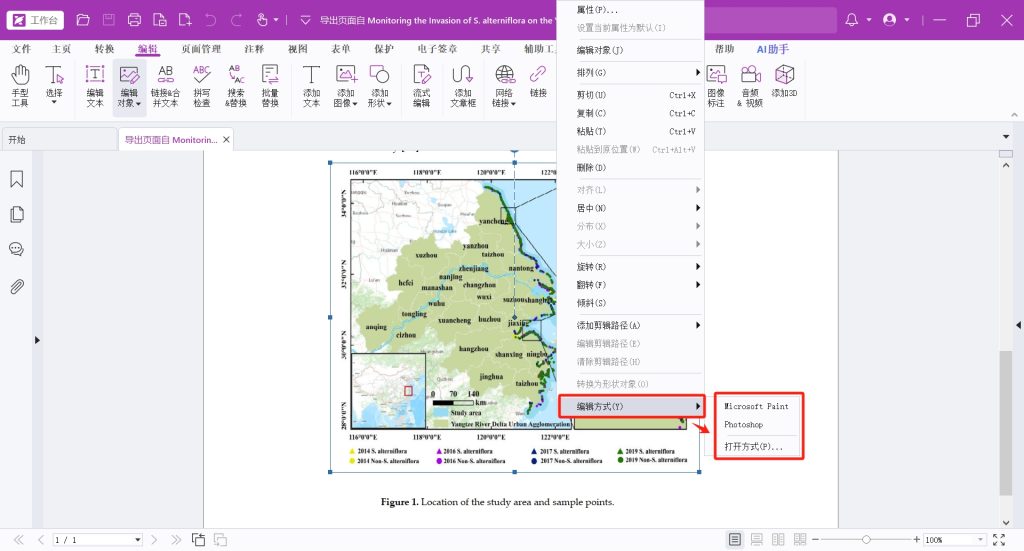Screen dimensions: 1024x551
Task: Choose the Flow Edit (流式编辑) icon
Action: tap(421, 84)
